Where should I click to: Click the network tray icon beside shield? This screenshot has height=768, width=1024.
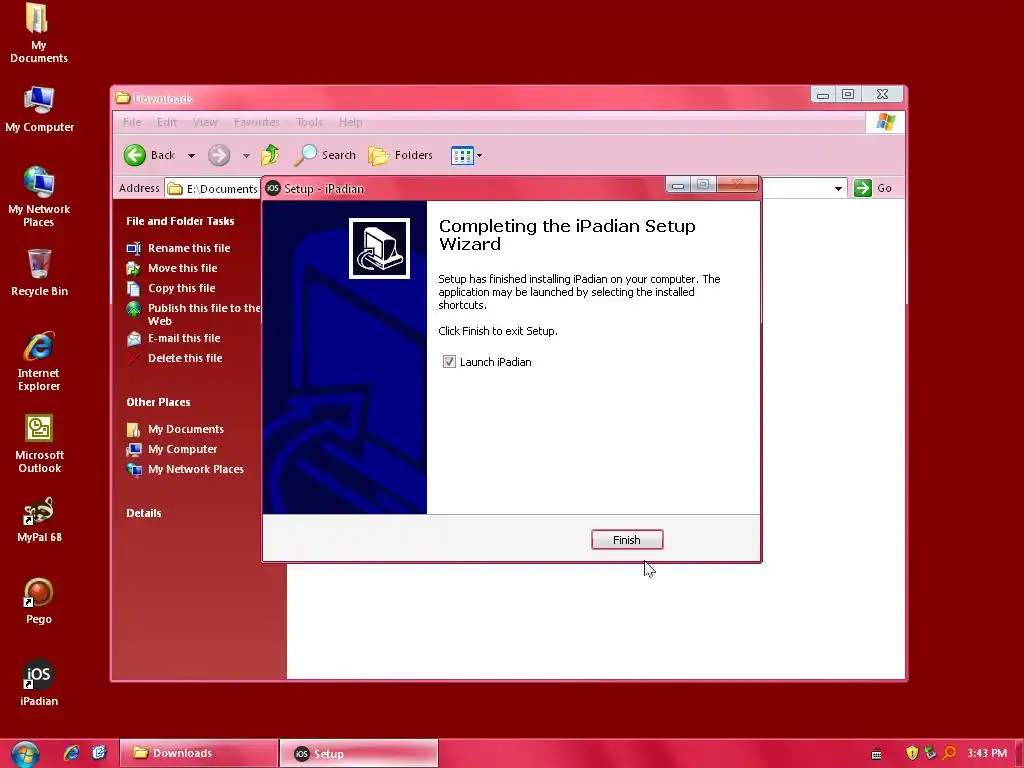pyautogui.click(x=931, y=753)
